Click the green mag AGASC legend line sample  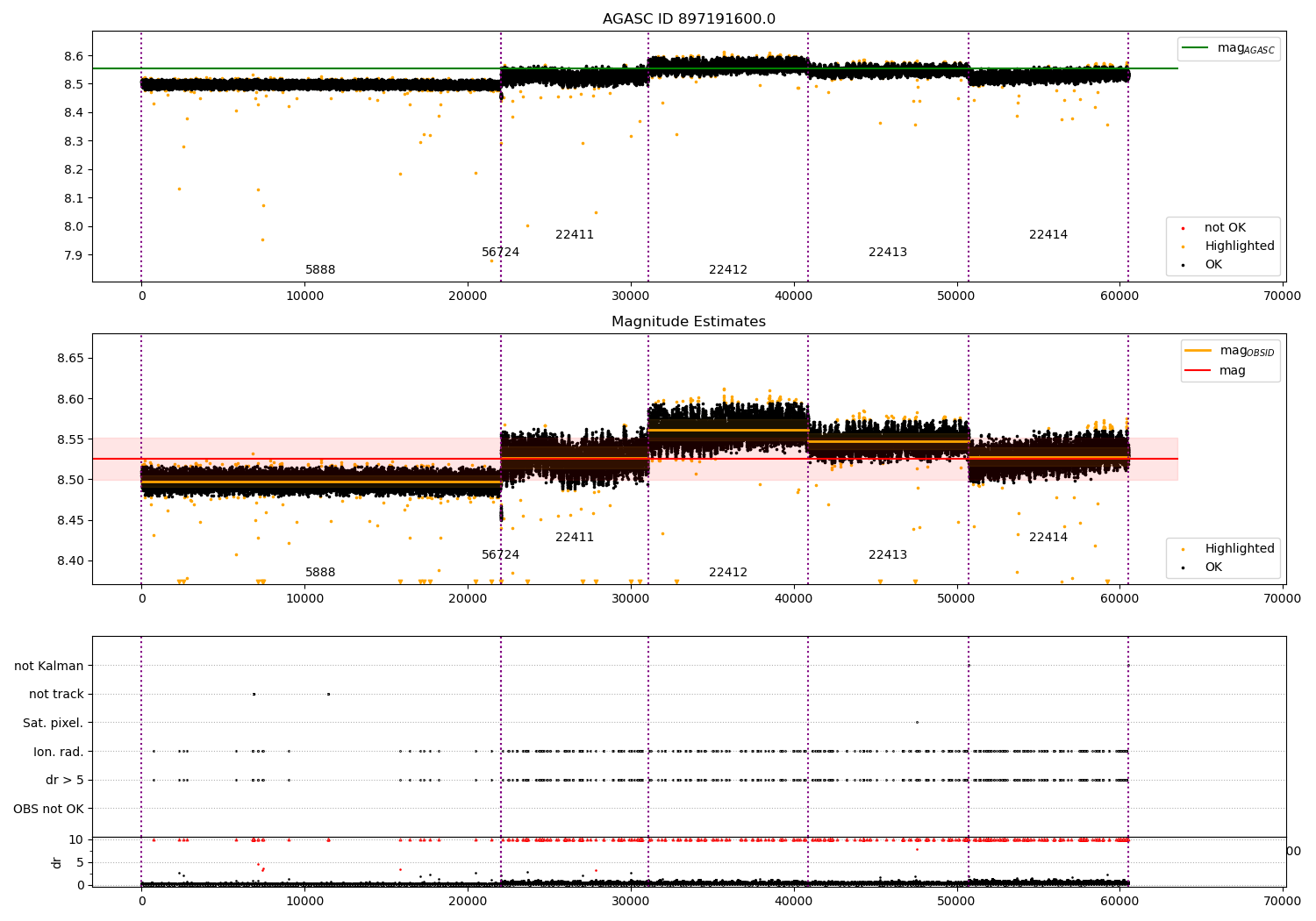click(x=1195, y=48)
